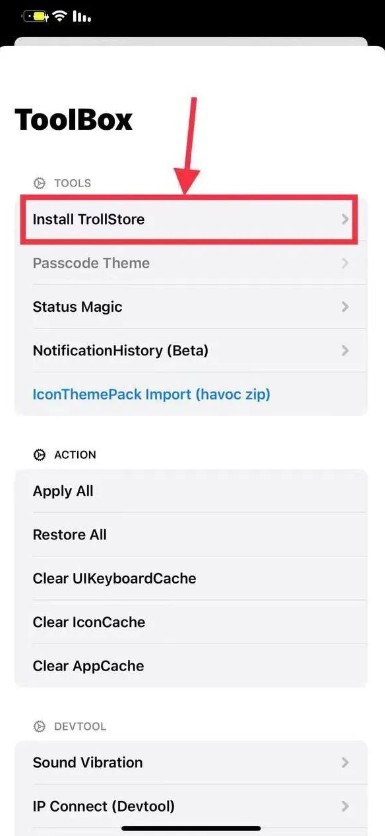
Task: Select Clear UIKeyboardCache
Action: coord(190,578)
